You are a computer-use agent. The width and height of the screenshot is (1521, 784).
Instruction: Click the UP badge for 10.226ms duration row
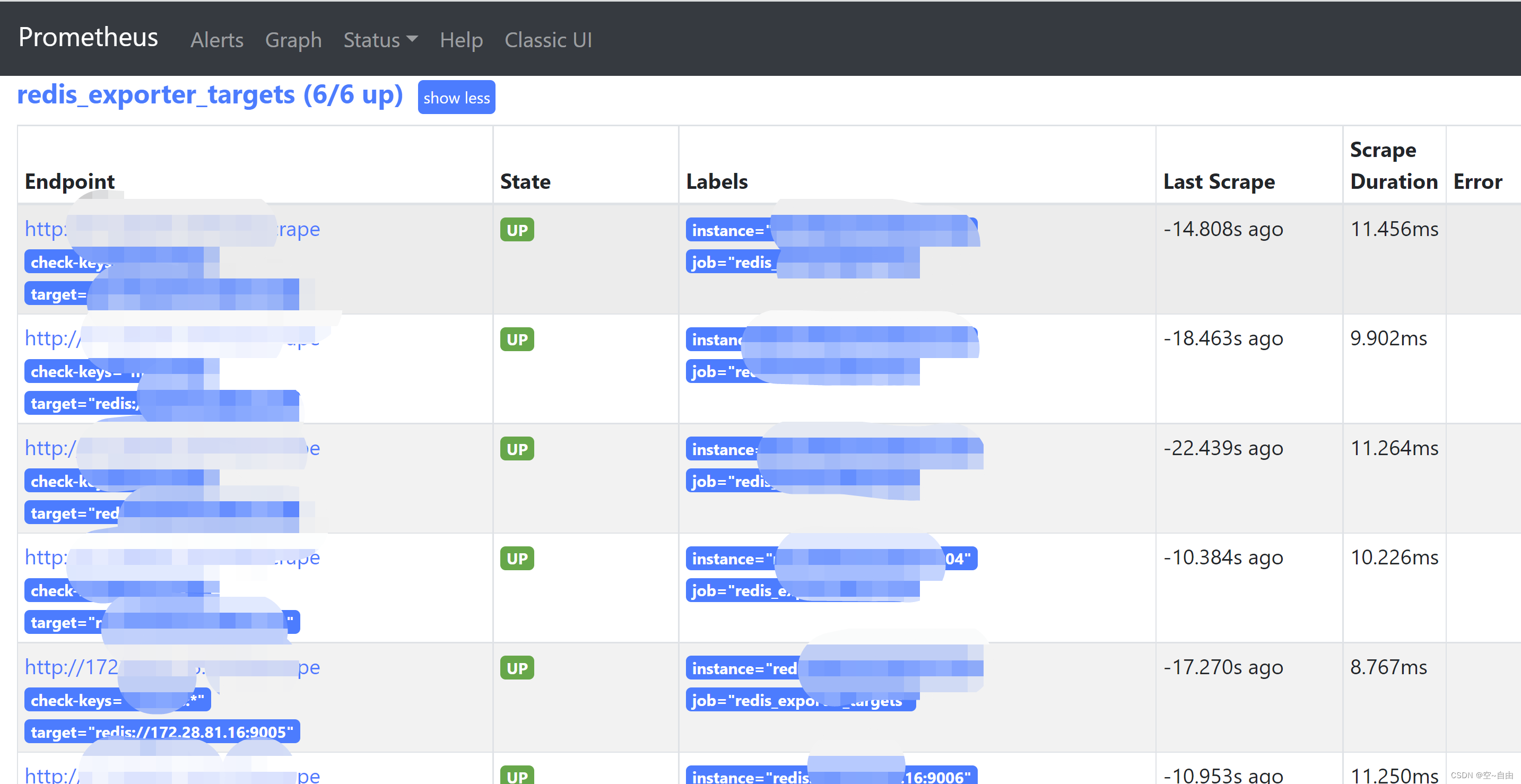click(x=517, y=559)
